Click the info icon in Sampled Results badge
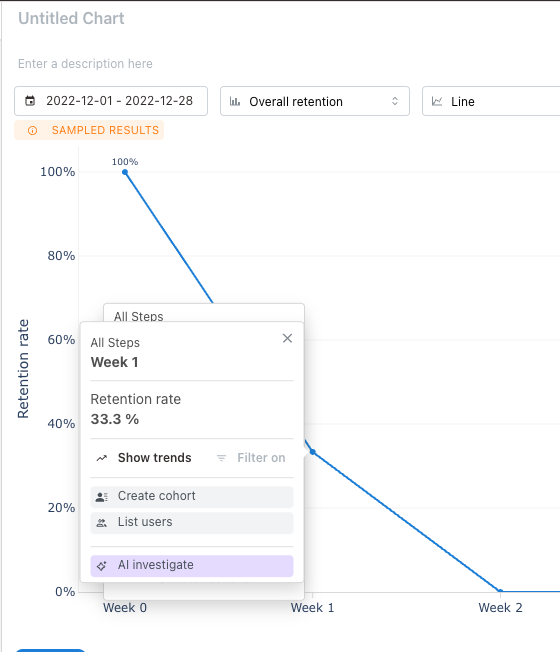Screen dimensions: 560x652 click(x=32, y=131)
